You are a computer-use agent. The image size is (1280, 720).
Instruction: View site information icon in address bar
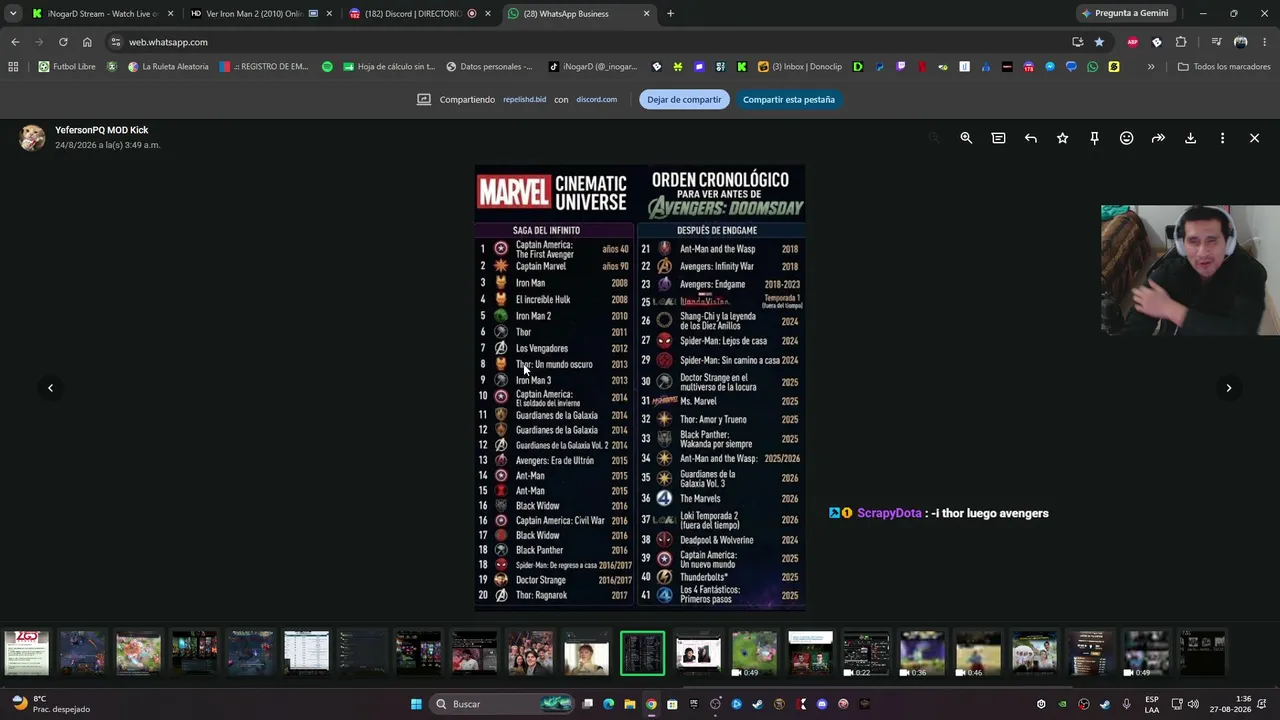(115, 42)
